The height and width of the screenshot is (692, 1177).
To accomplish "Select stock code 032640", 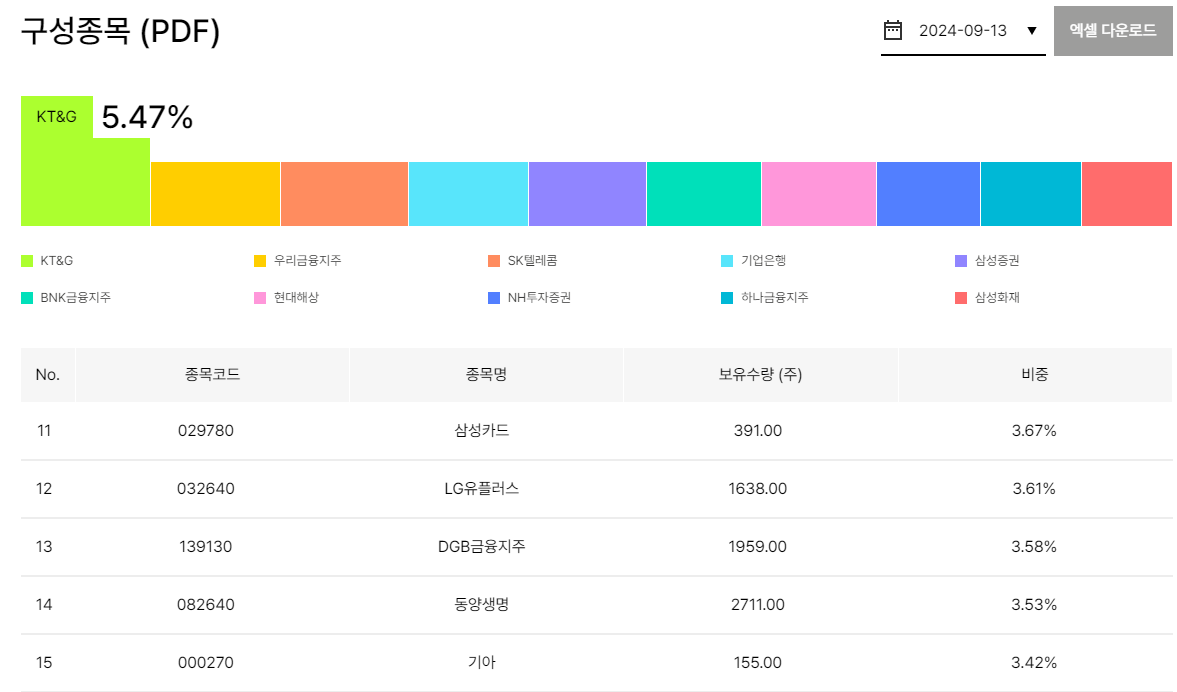I will point(206,489).
